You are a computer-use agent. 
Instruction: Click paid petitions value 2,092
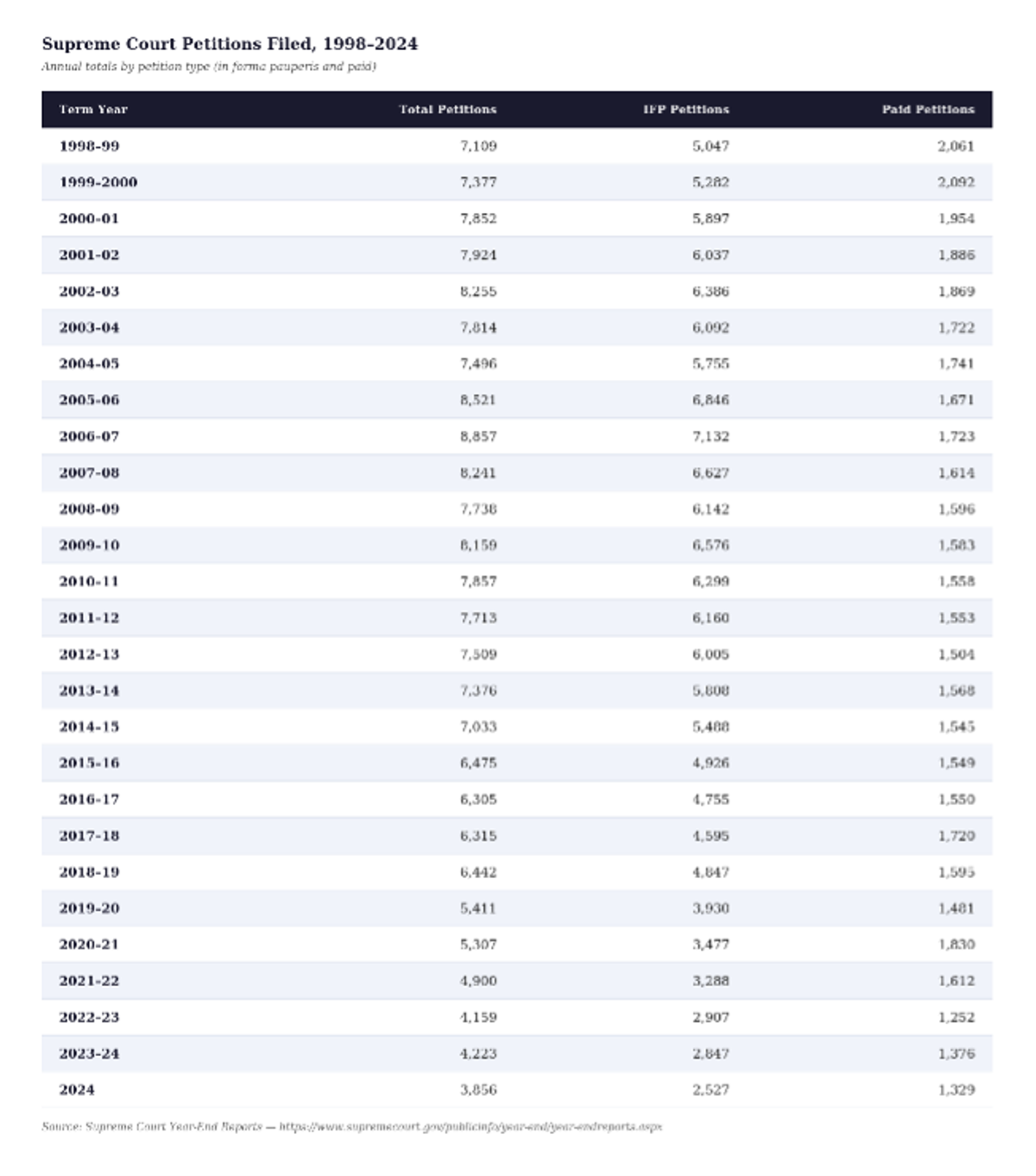[956, 182]
